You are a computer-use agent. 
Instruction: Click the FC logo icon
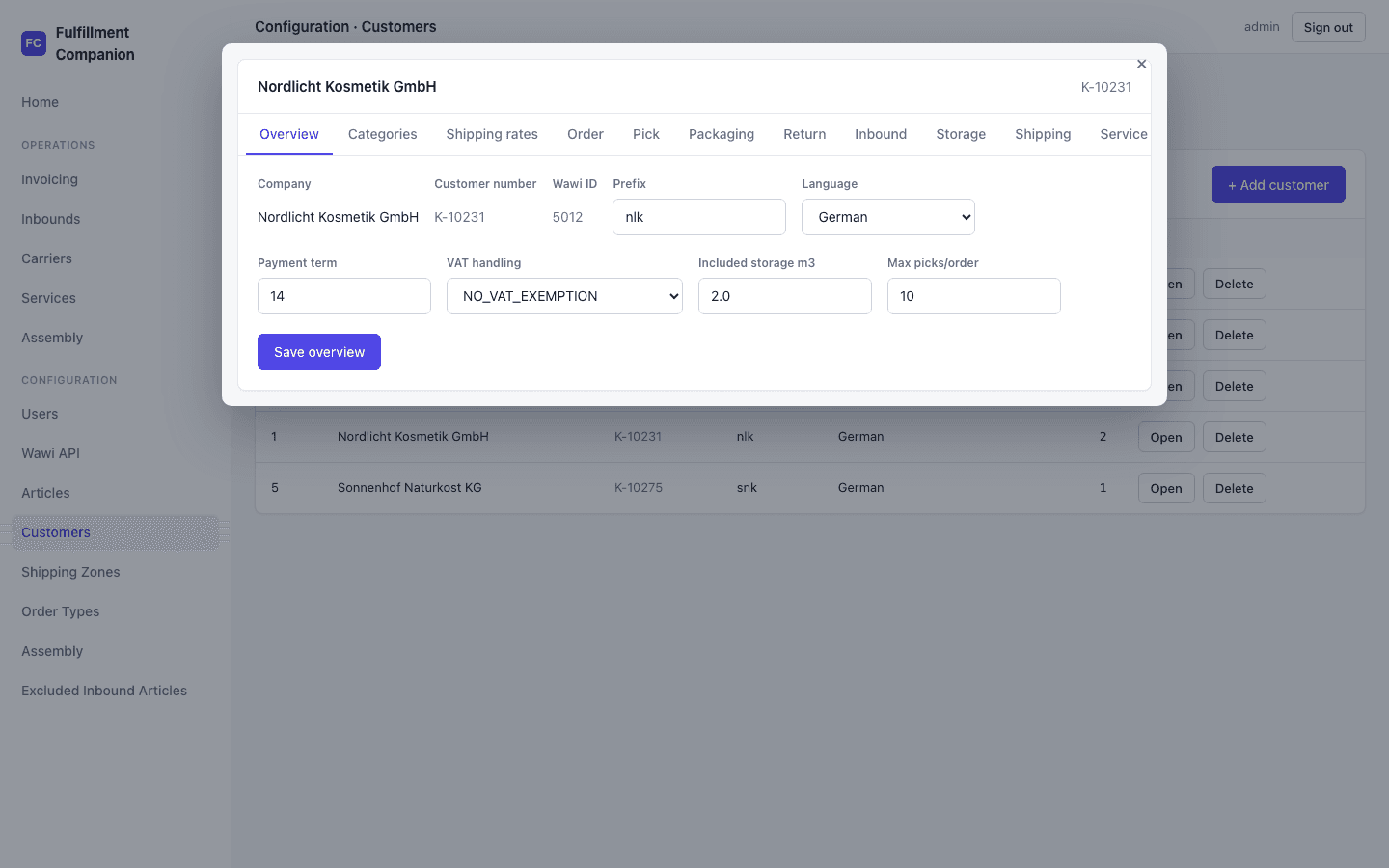34,43
